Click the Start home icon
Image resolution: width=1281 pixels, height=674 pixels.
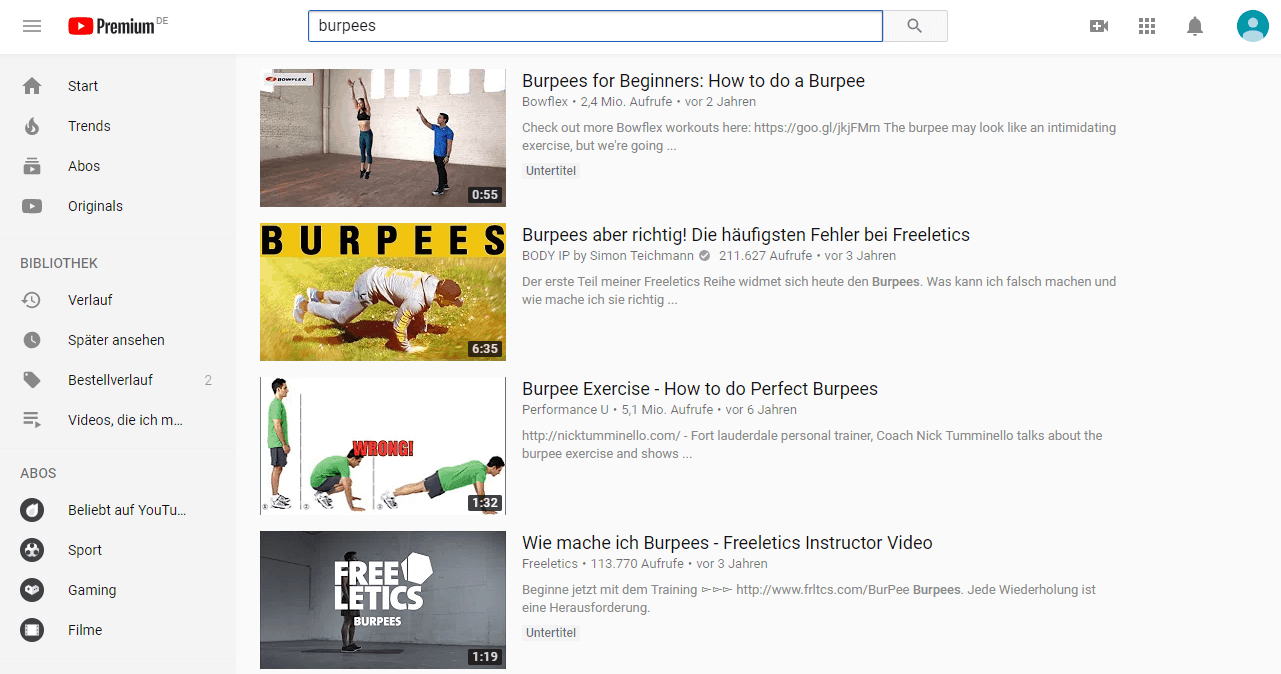tap(32, 86)
